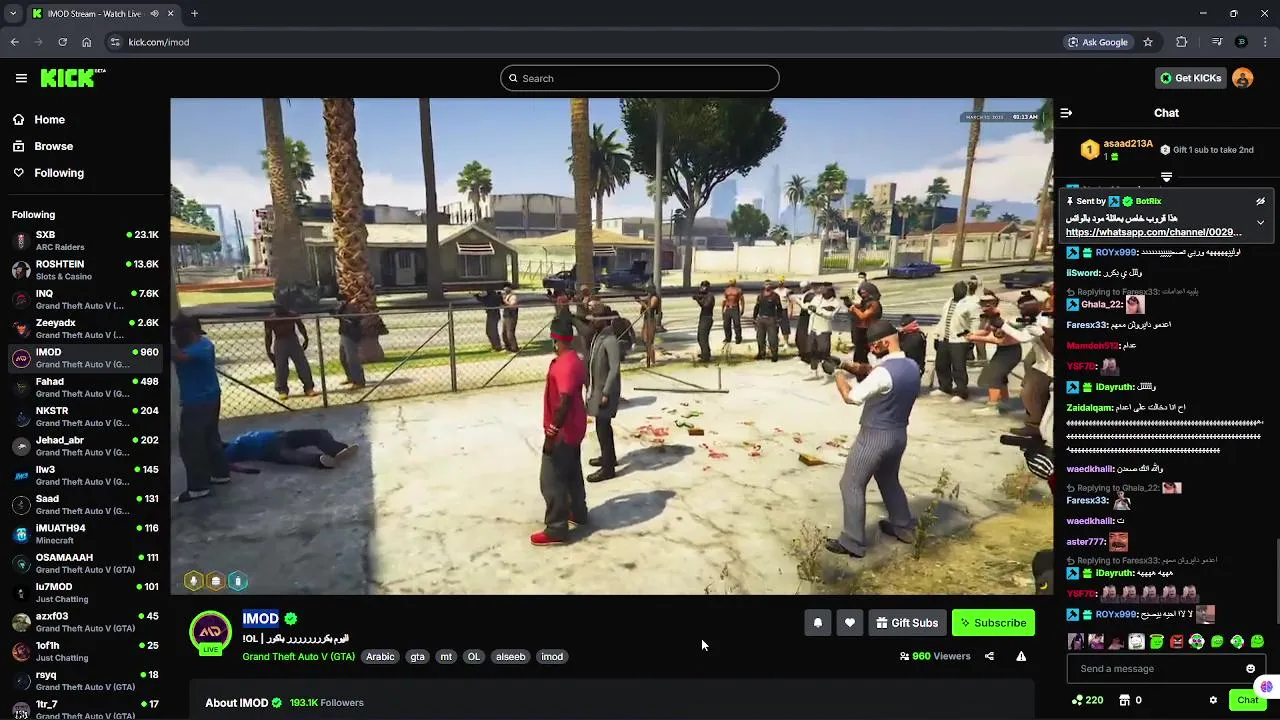Click the Search input field
1280x720 pixels.
(640, 78)
